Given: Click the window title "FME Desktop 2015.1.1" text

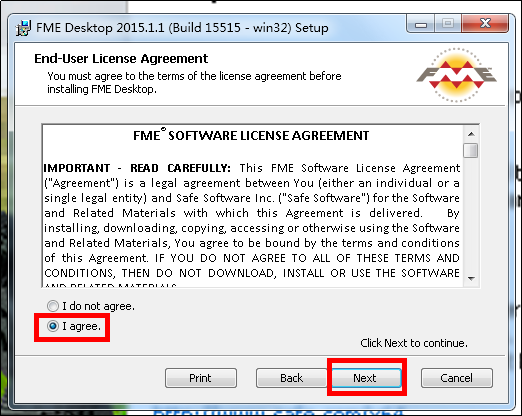Looking at the screenshot, I should [x=100, y=28].
